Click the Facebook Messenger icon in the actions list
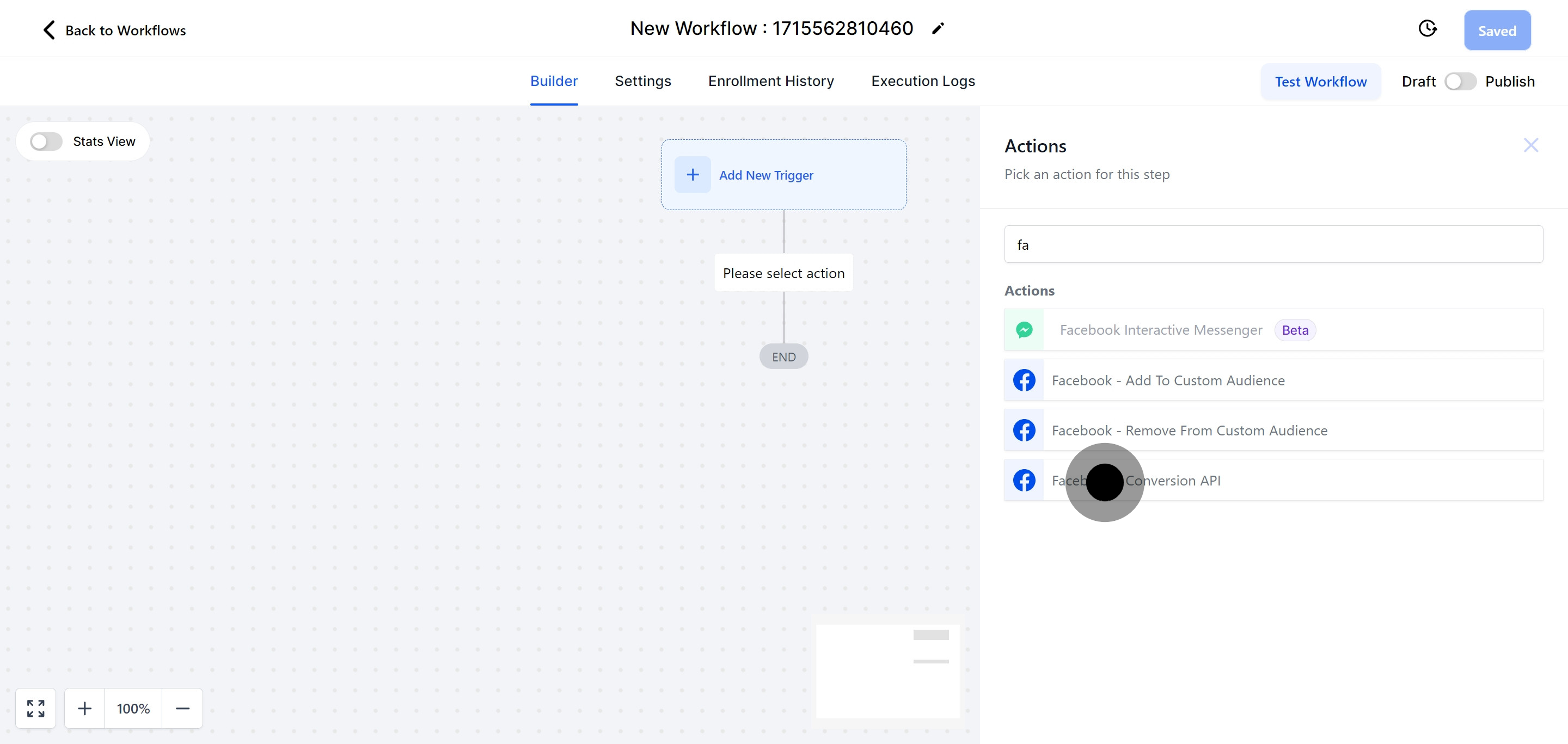The width and height of the screenshot is (1568, 744). pos(1025,330)
